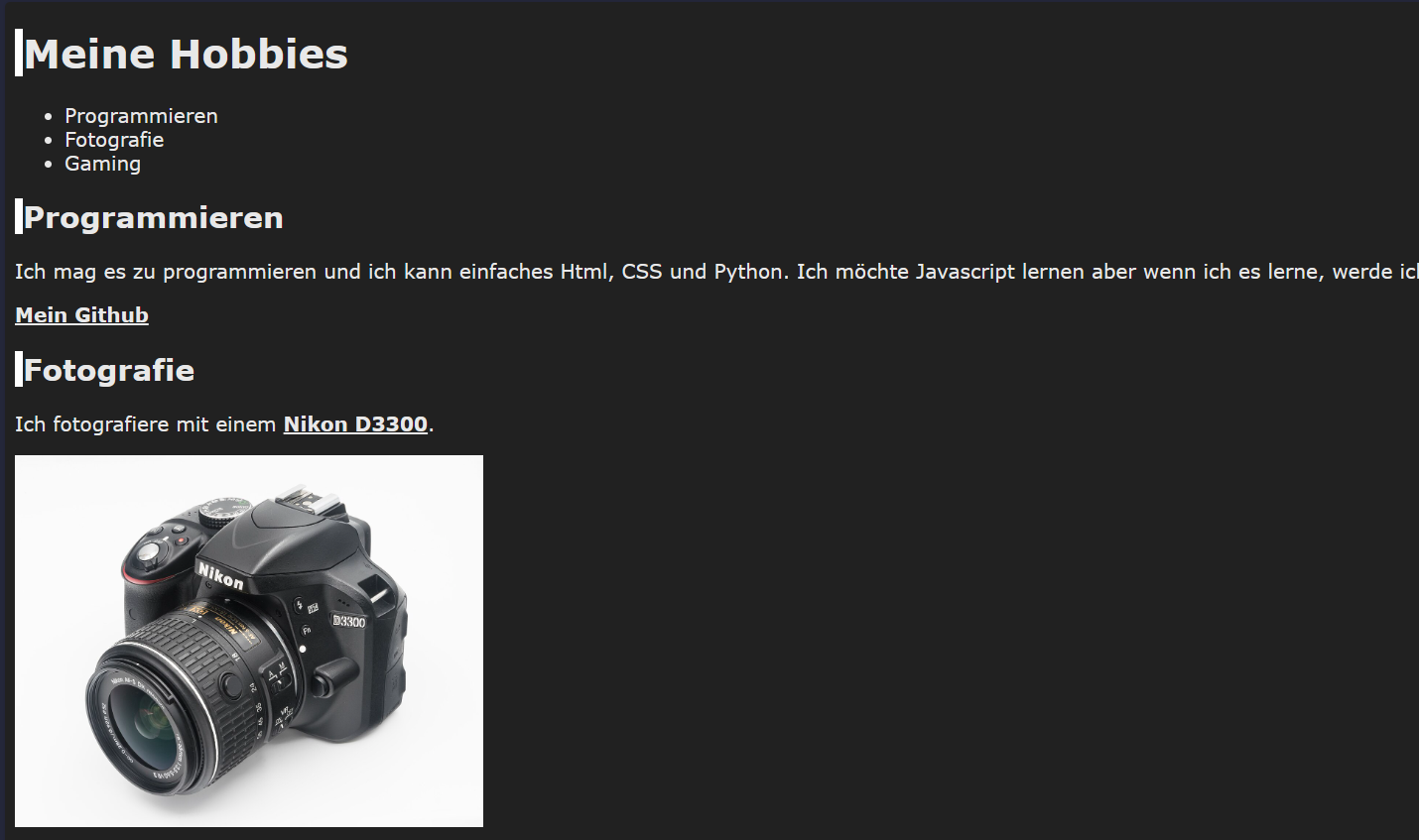The image size is (1419, 840).
Task: Click the Programmieren section heading
Action: [154, 217]
